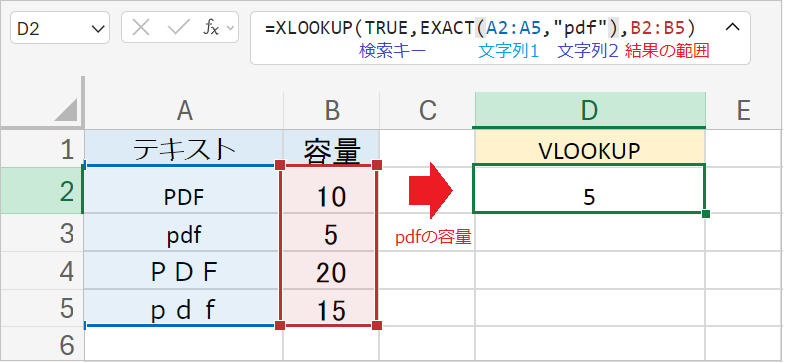This screenshot has height=363, width=785.
Task: Open the Name Box dropdown arrow
Action: [98, 29]
